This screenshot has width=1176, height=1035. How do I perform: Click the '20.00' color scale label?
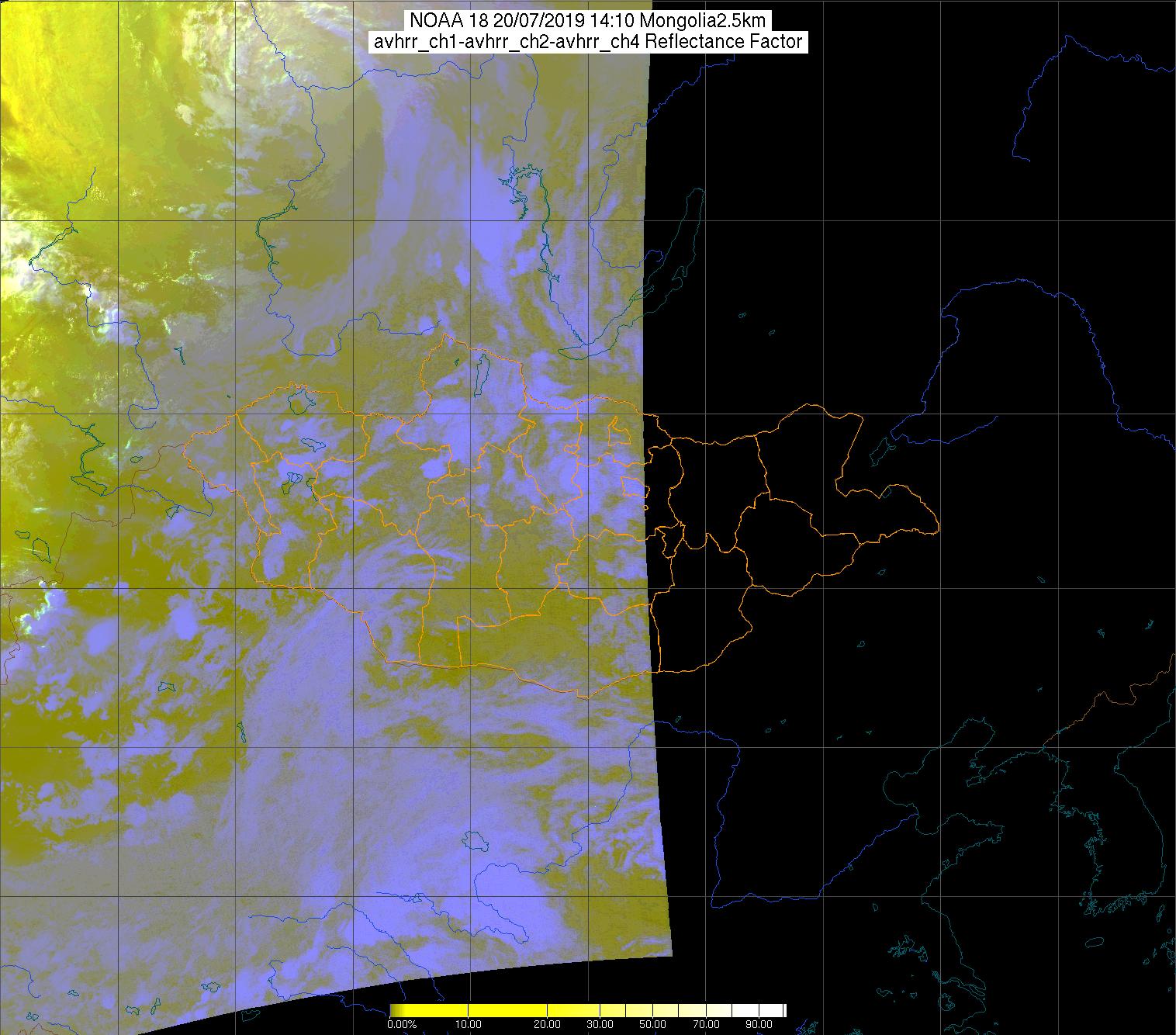coord(548,1024)
